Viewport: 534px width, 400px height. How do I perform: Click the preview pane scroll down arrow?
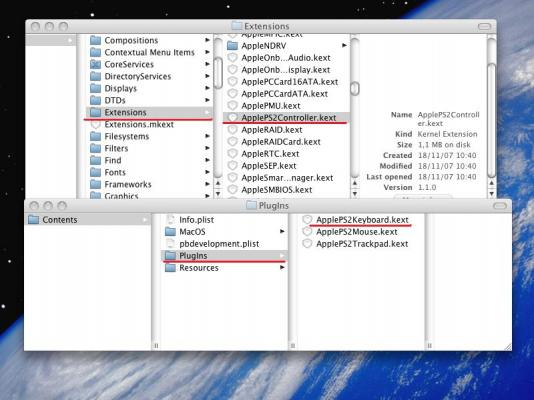[491, 193]
